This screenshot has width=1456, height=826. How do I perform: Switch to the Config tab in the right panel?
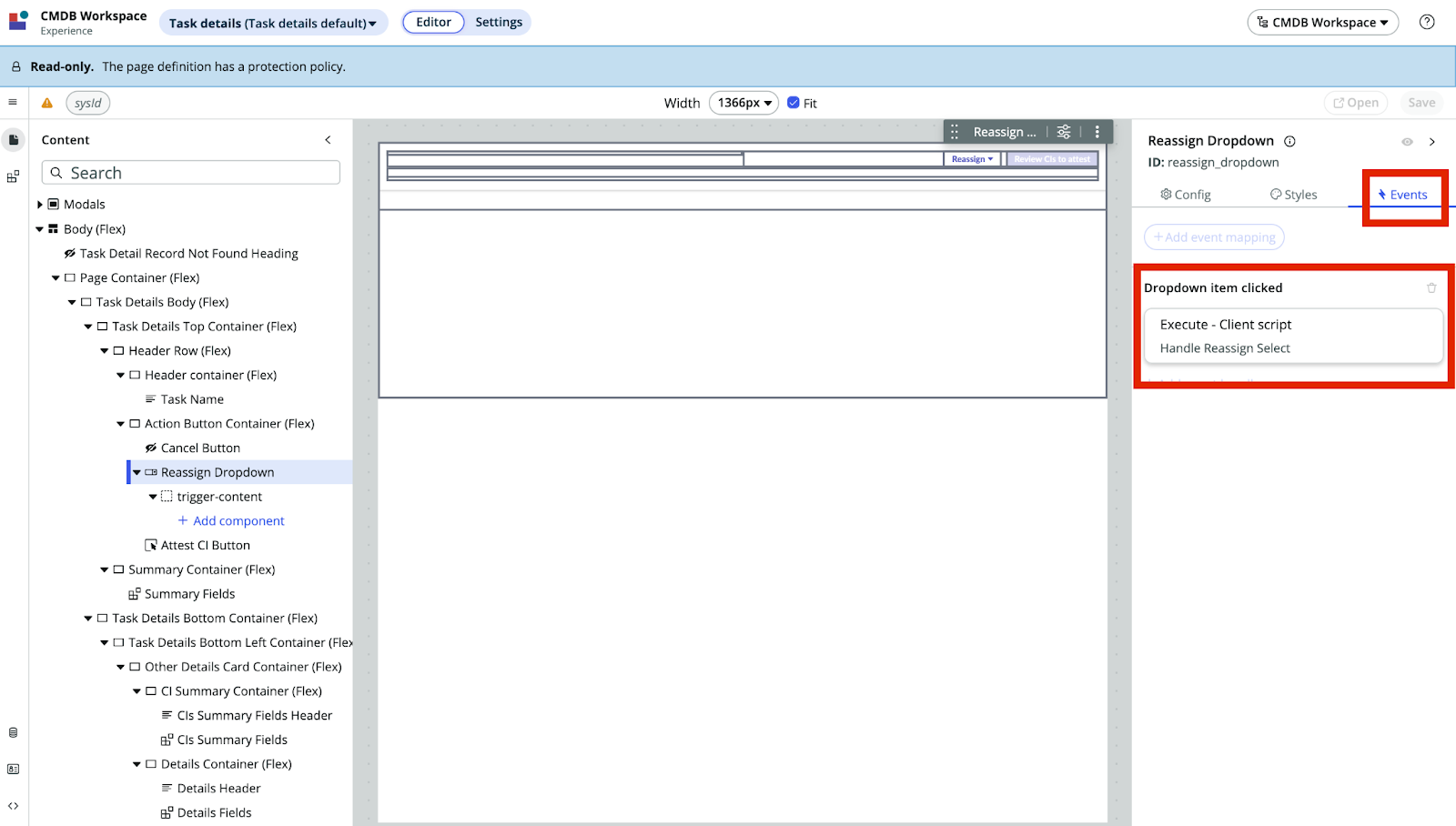[x=1185, y=194]
